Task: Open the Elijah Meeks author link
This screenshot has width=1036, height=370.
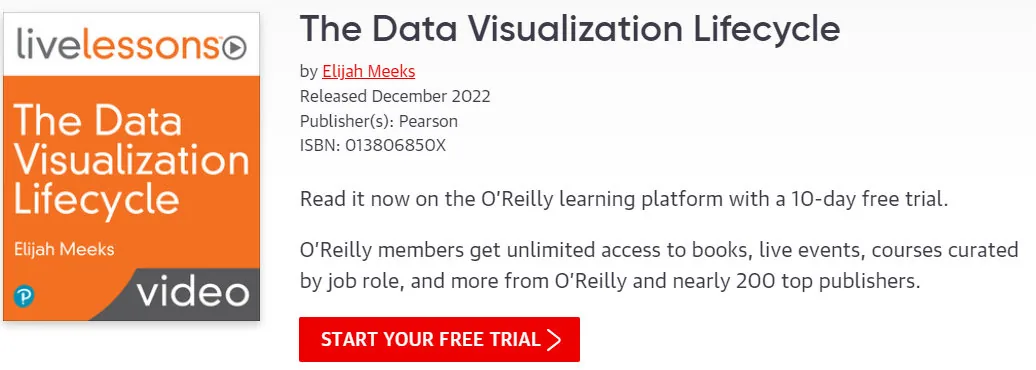Action: tap(369, 71)
